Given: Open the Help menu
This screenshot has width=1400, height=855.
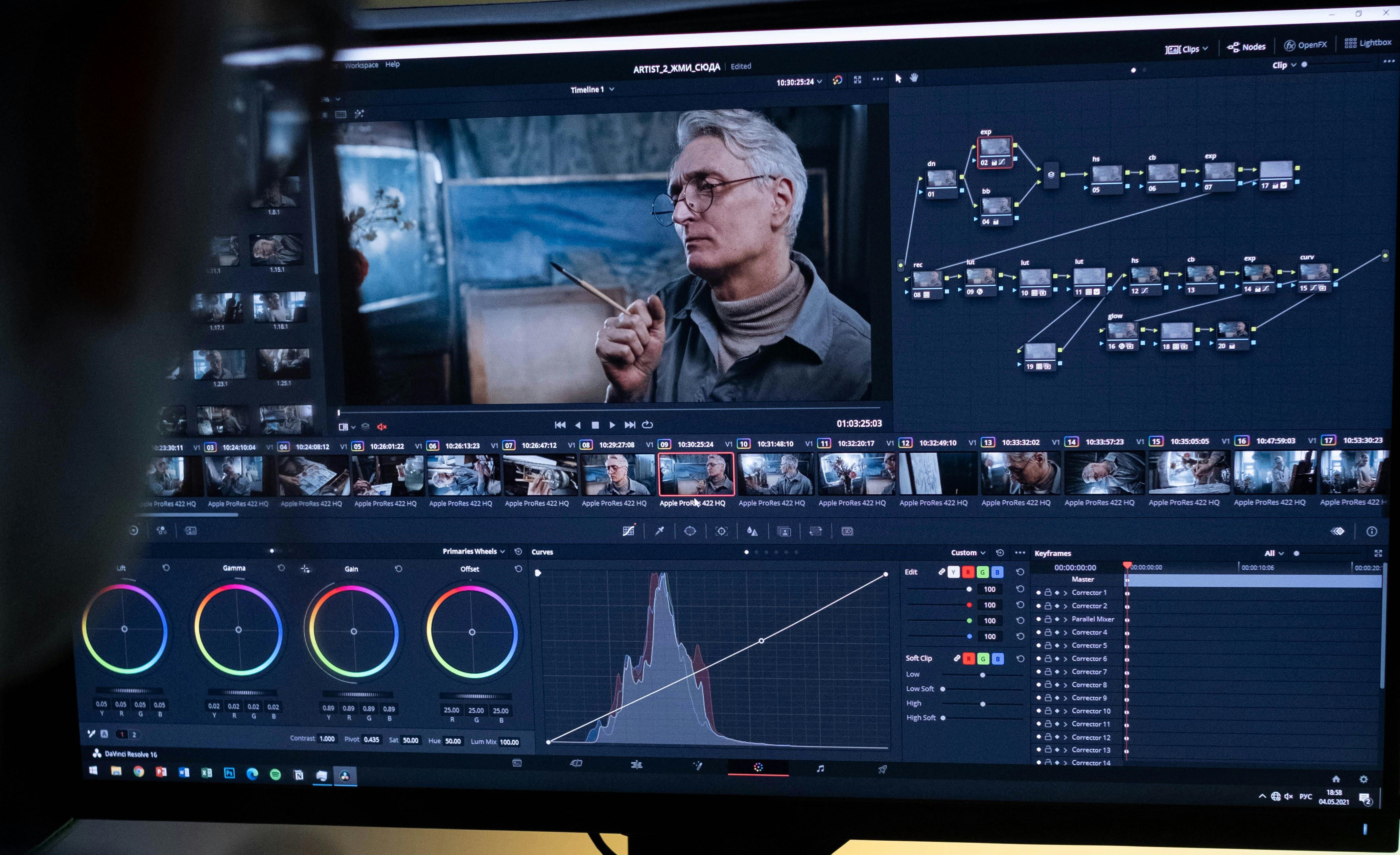Looking at the screenshot, I should [x=393, y=64].
